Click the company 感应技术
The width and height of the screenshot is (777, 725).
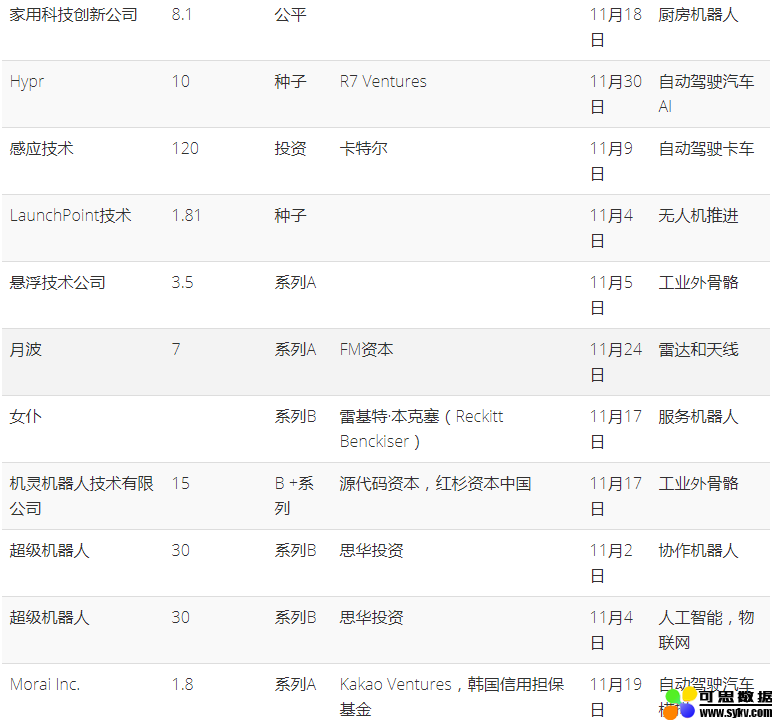coord(42,148)
